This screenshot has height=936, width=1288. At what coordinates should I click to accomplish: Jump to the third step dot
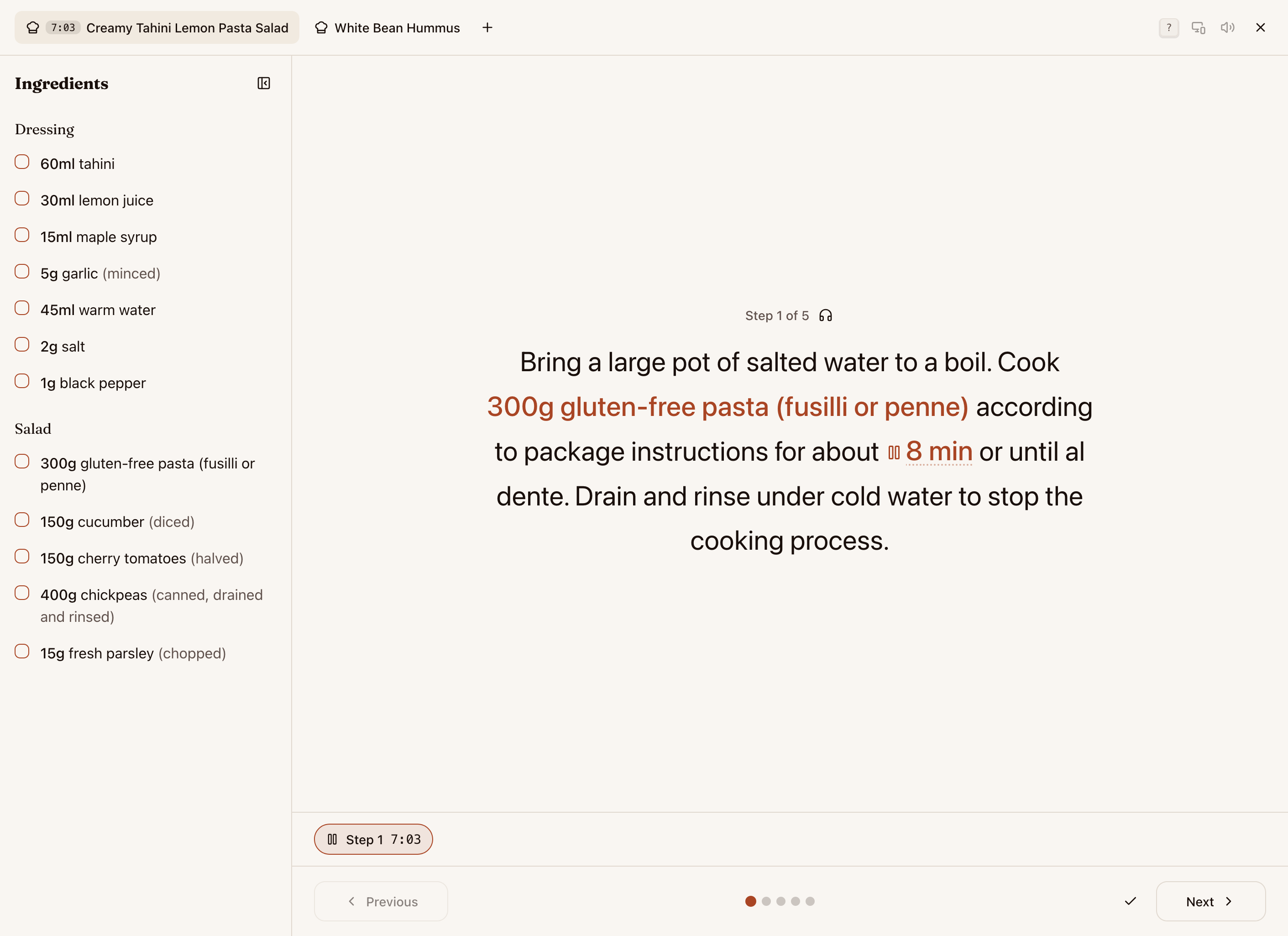[781, 901]
